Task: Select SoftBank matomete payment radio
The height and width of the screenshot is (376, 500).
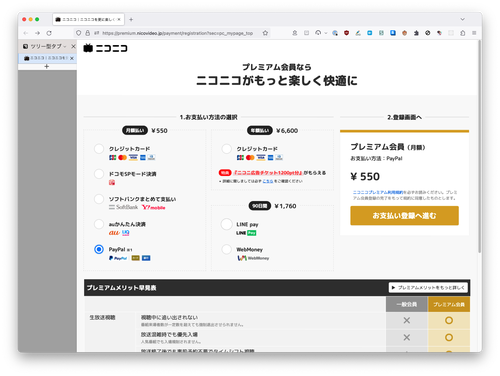Action: click(x=99, y=199)
